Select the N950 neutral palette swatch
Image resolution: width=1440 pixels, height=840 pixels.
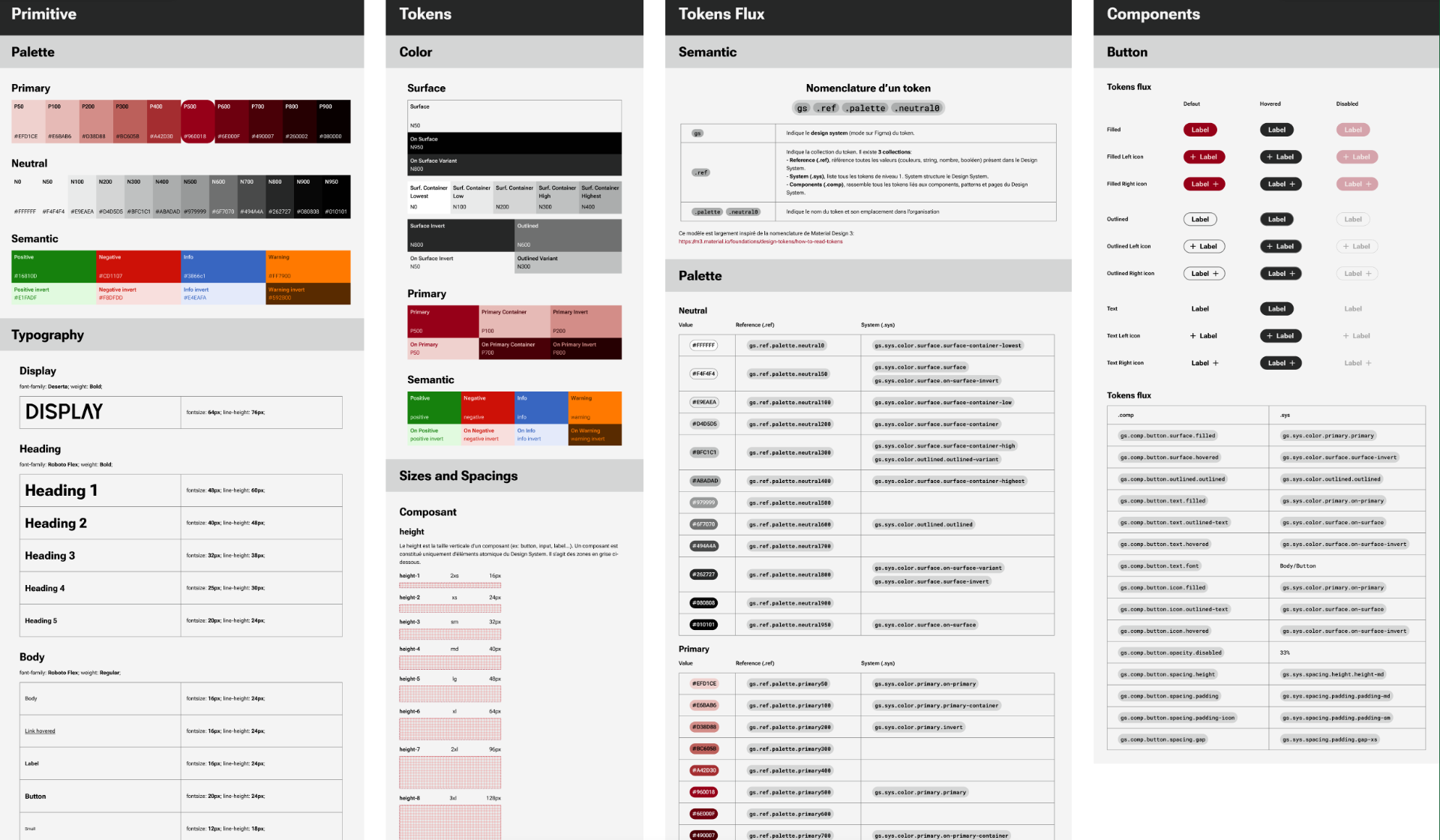[336, 196]
